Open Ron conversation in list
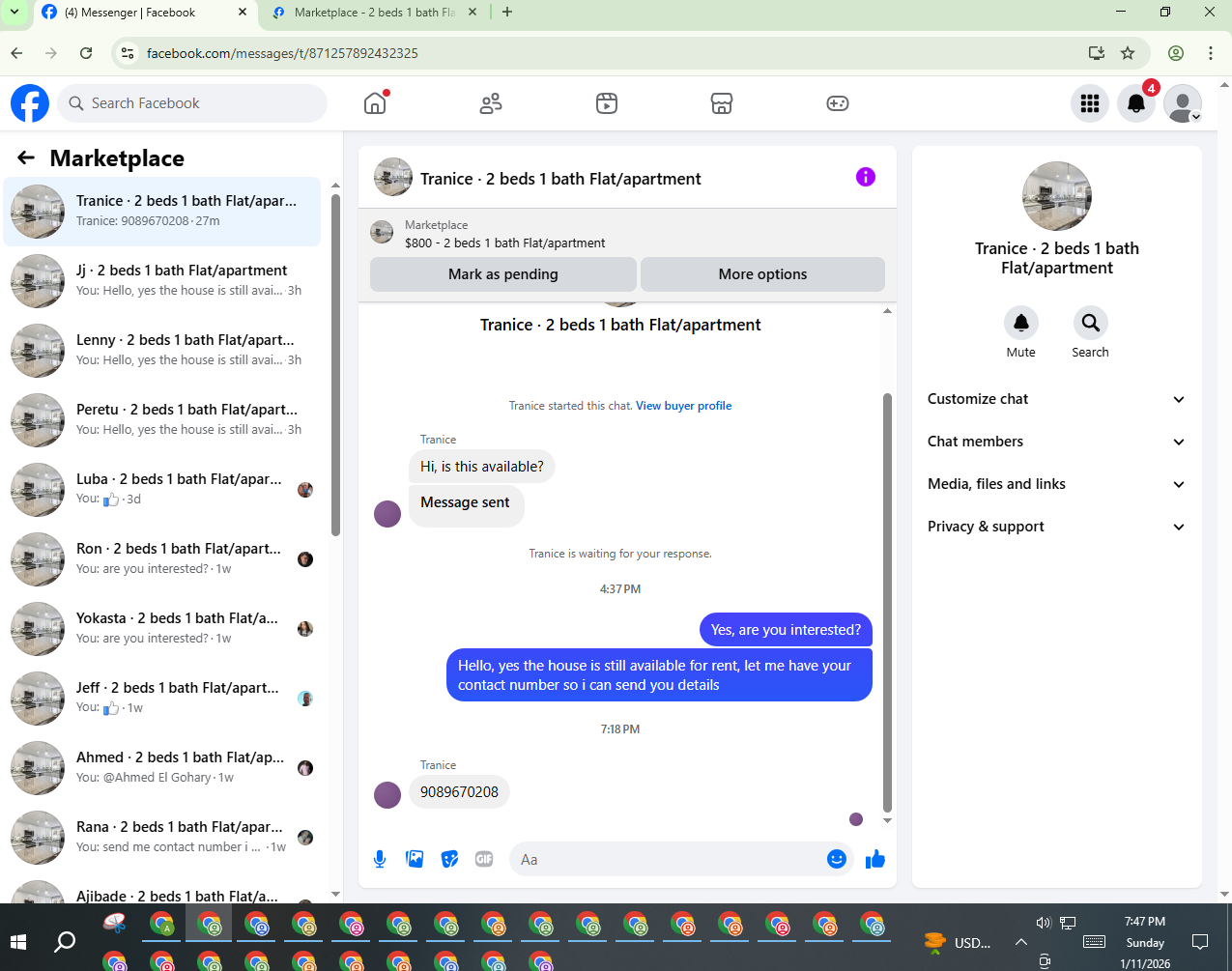1232x971 pixels. pos(162,559)
